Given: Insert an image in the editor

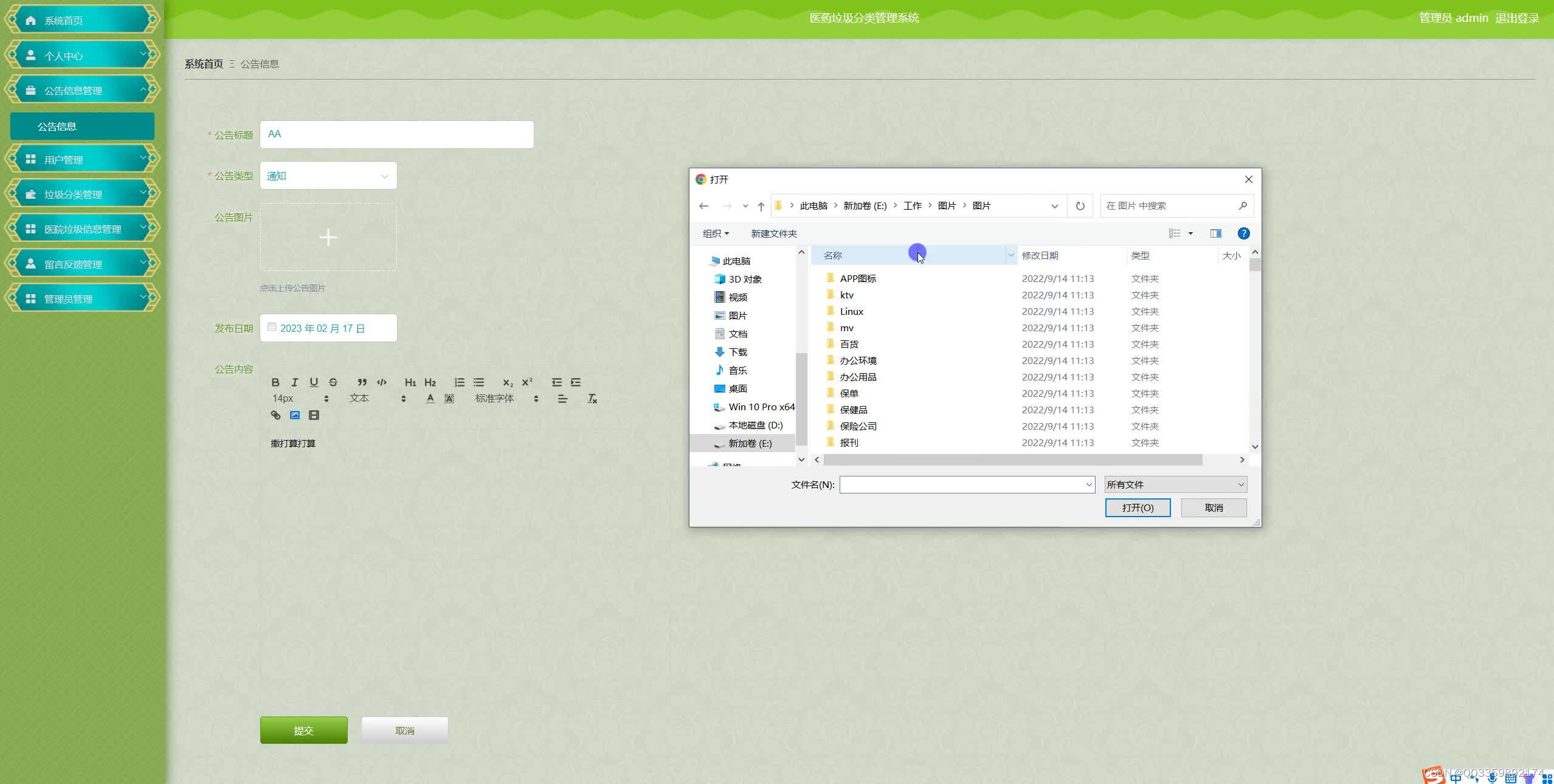Looking at the screenshot, I should [295, 415].
